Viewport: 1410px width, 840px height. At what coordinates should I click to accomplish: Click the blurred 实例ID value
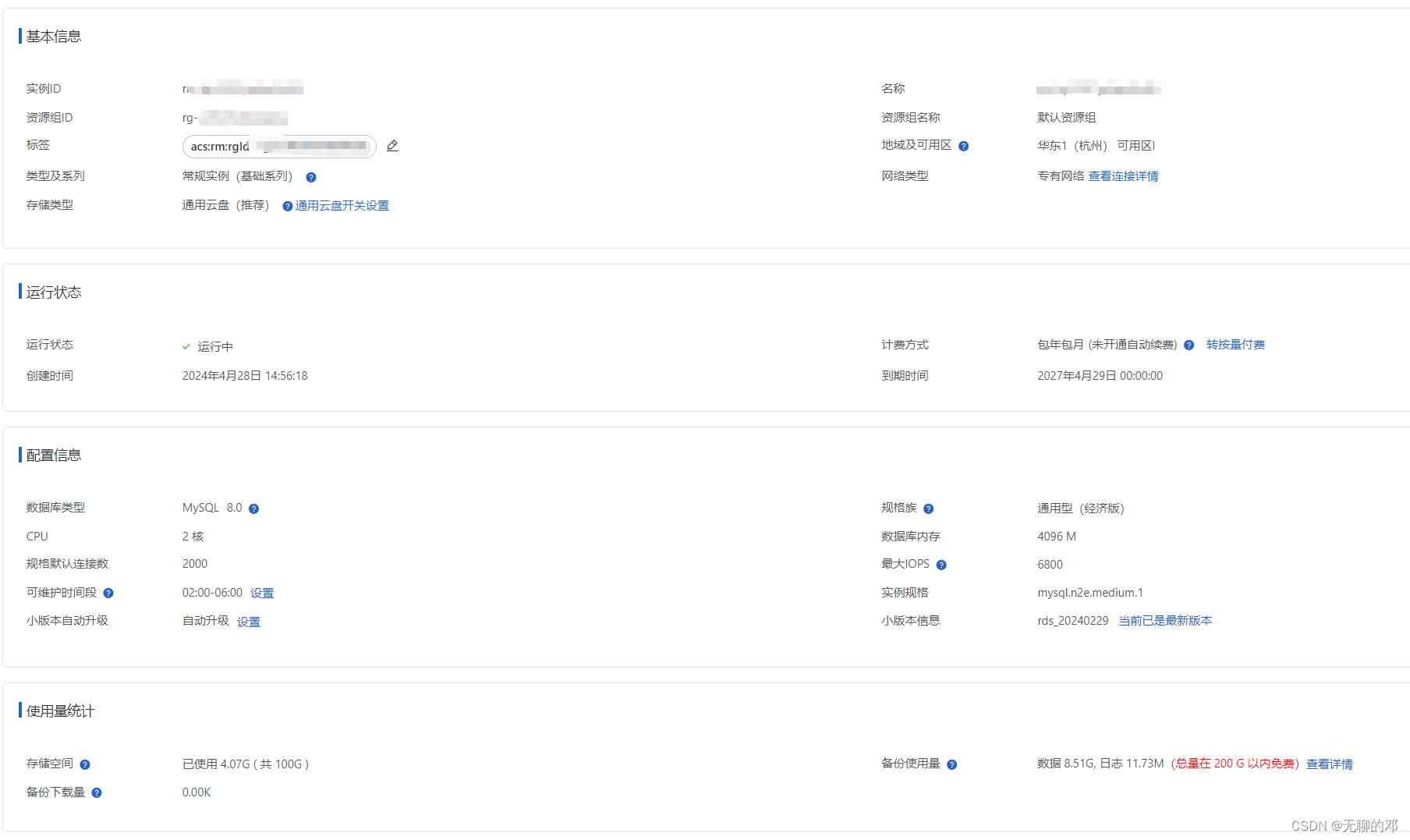coord(243,88)
